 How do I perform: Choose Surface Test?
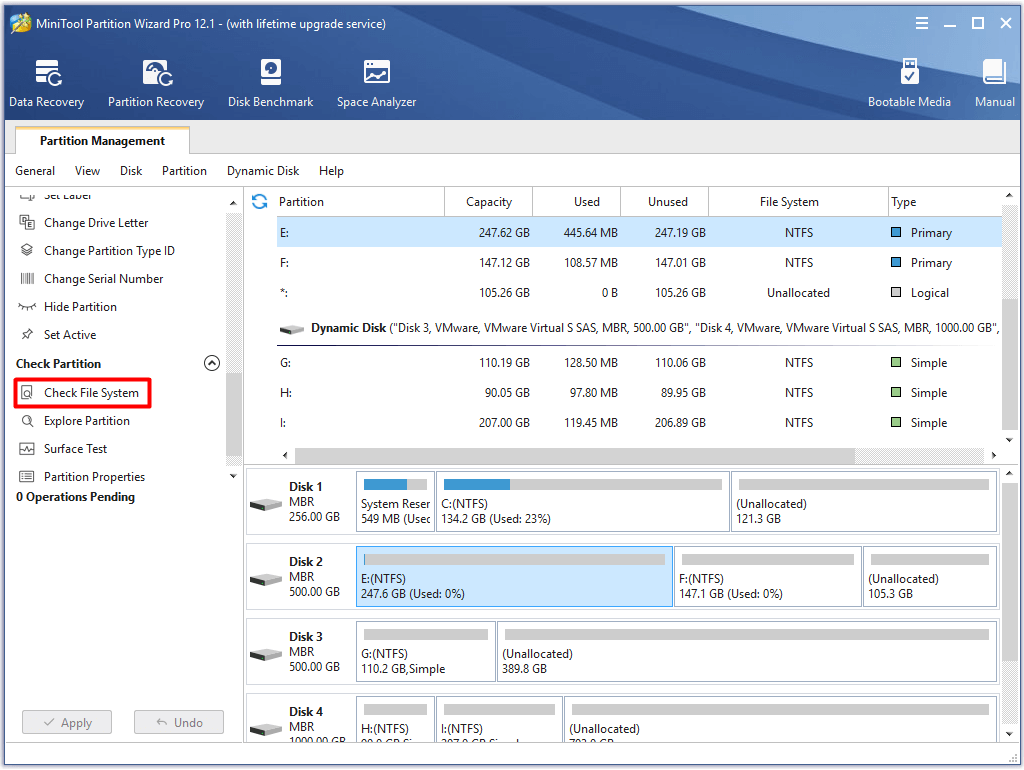pyautogui.click(x=75, y=449)
